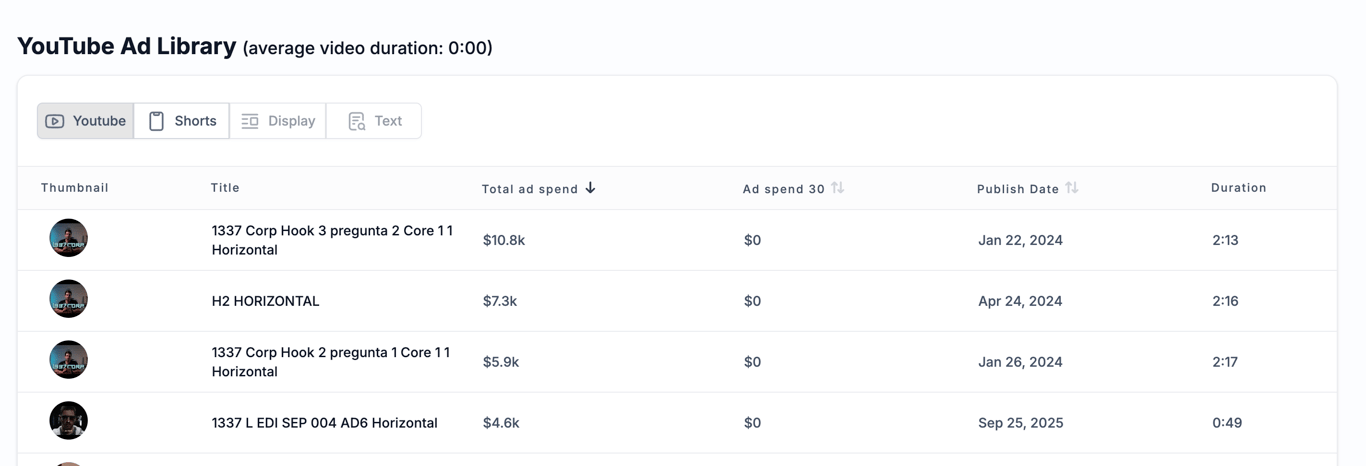This screenshot has height=466, width=1366.
Task: Sort by Total ad spend arrow
Action: [591, 188]
